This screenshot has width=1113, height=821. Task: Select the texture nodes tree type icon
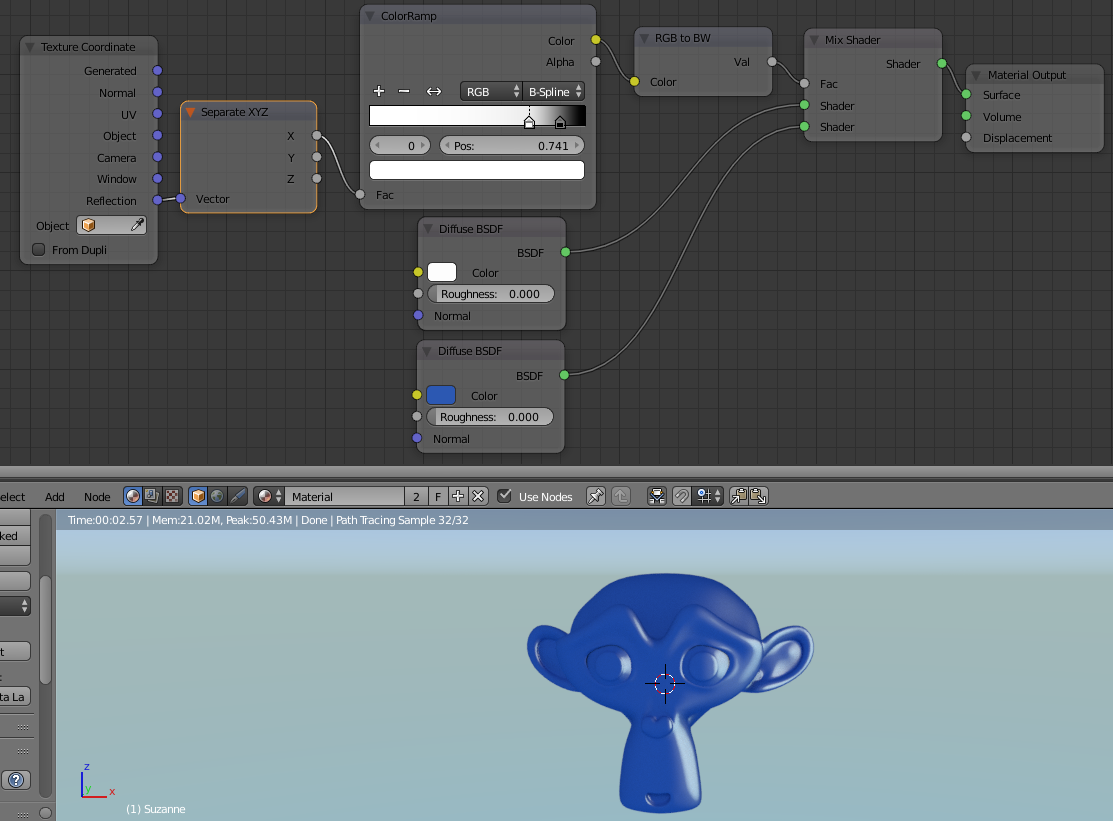point(172,496)
